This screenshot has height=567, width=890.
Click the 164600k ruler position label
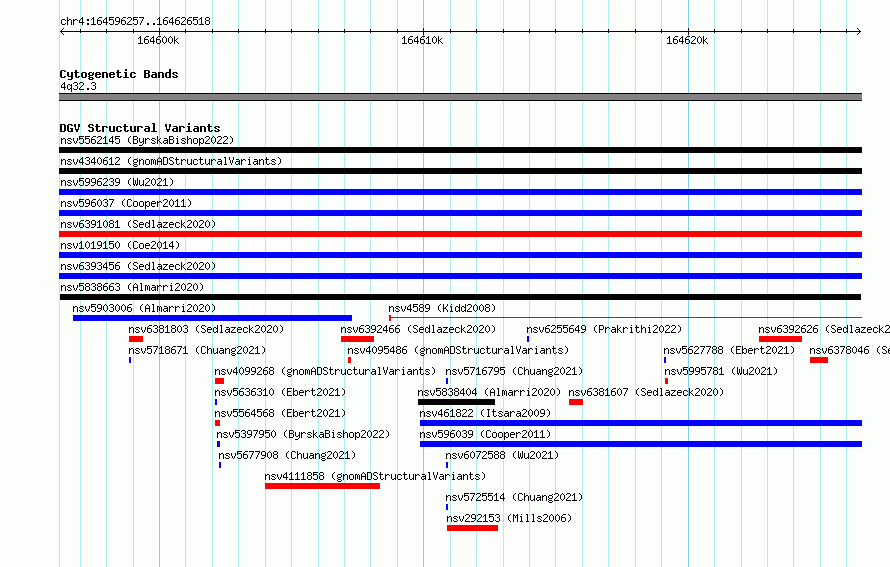[x=158, y=40]
